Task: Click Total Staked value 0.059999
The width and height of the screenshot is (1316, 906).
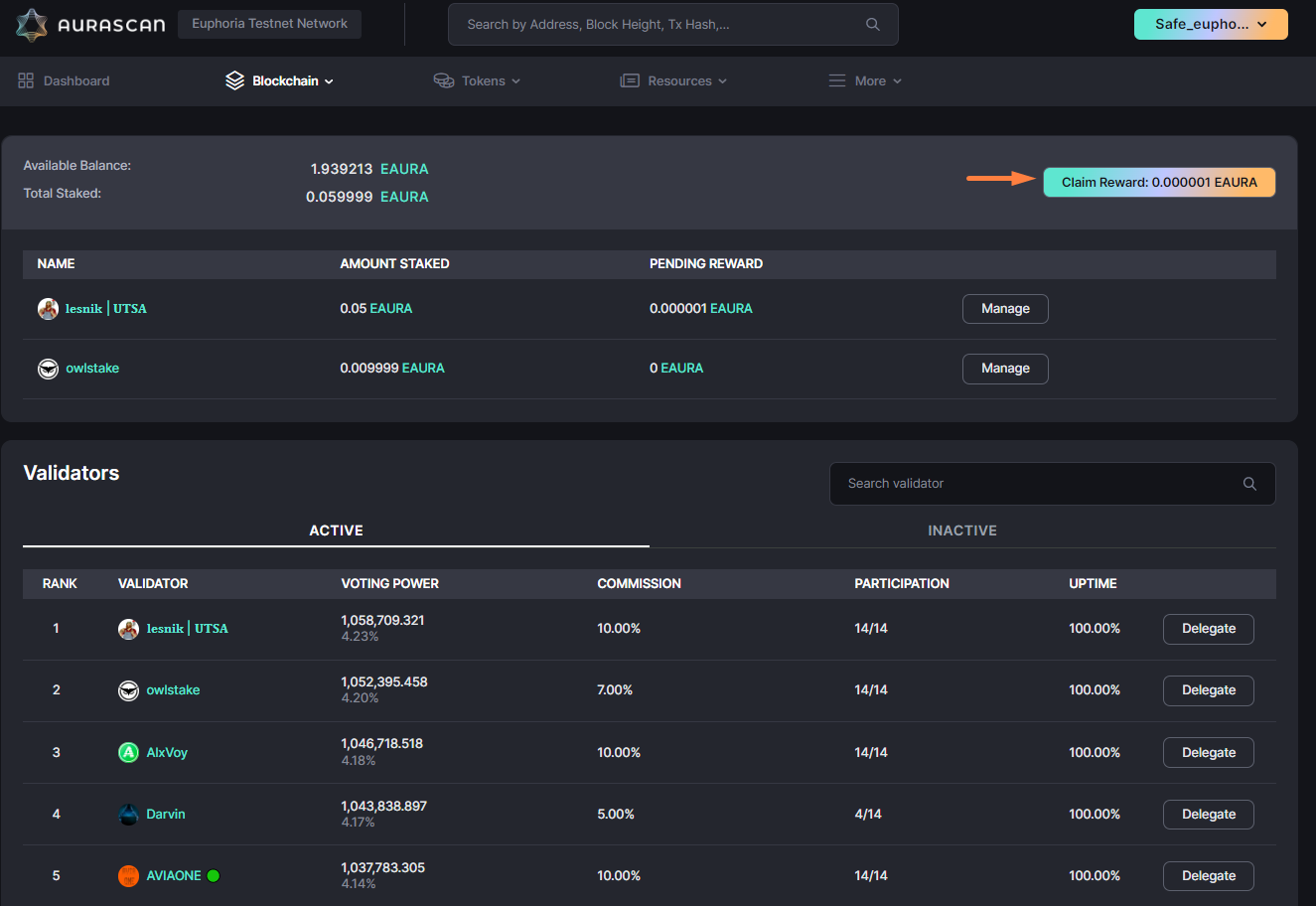Action: (340, 197)
